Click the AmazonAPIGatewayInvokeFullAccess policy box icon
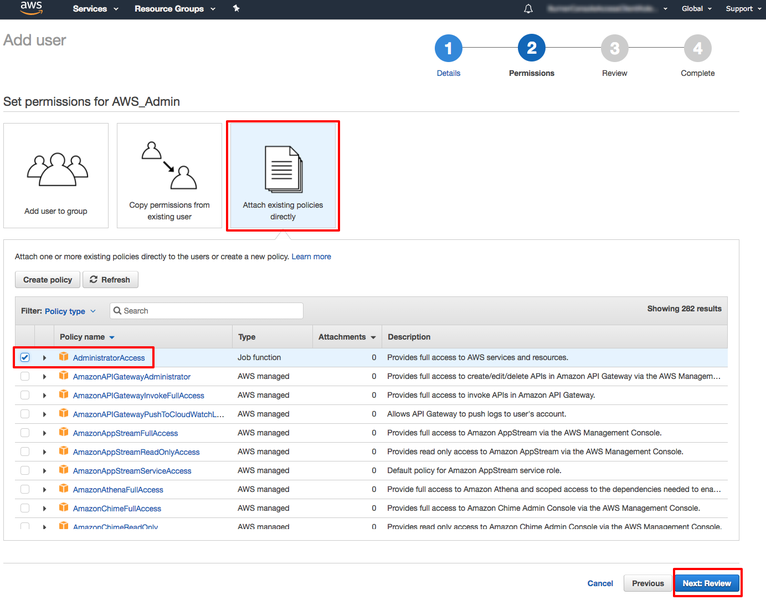 tap(64, 394)
